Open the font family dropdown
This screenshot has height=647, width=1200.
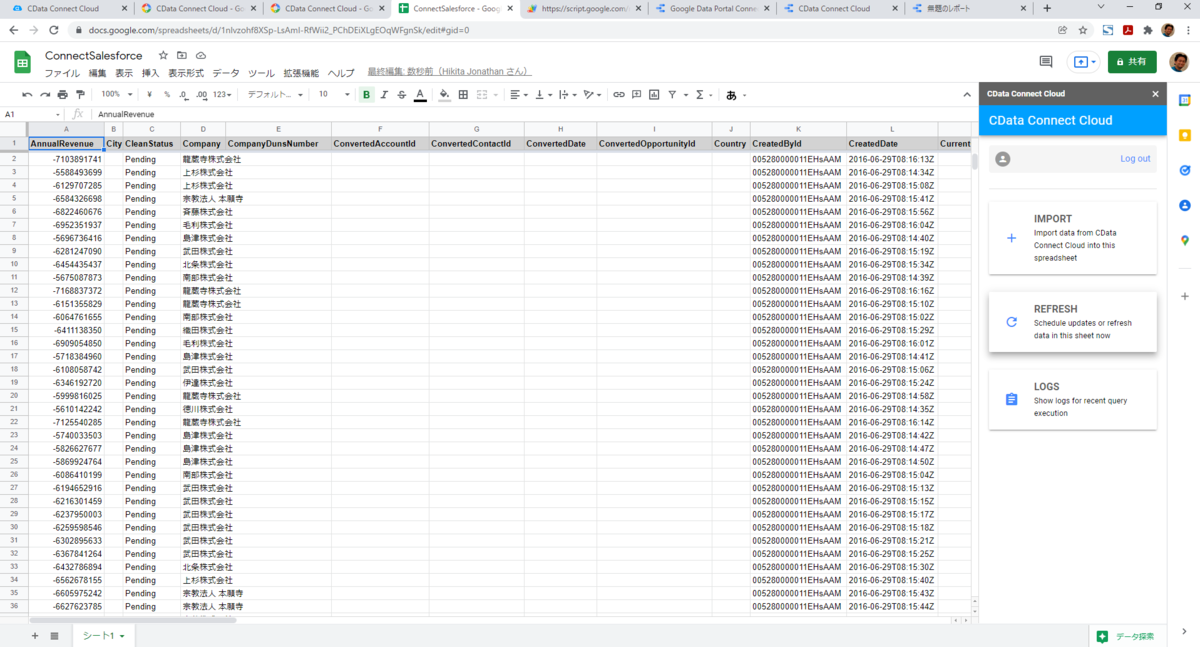coord(274,95)
